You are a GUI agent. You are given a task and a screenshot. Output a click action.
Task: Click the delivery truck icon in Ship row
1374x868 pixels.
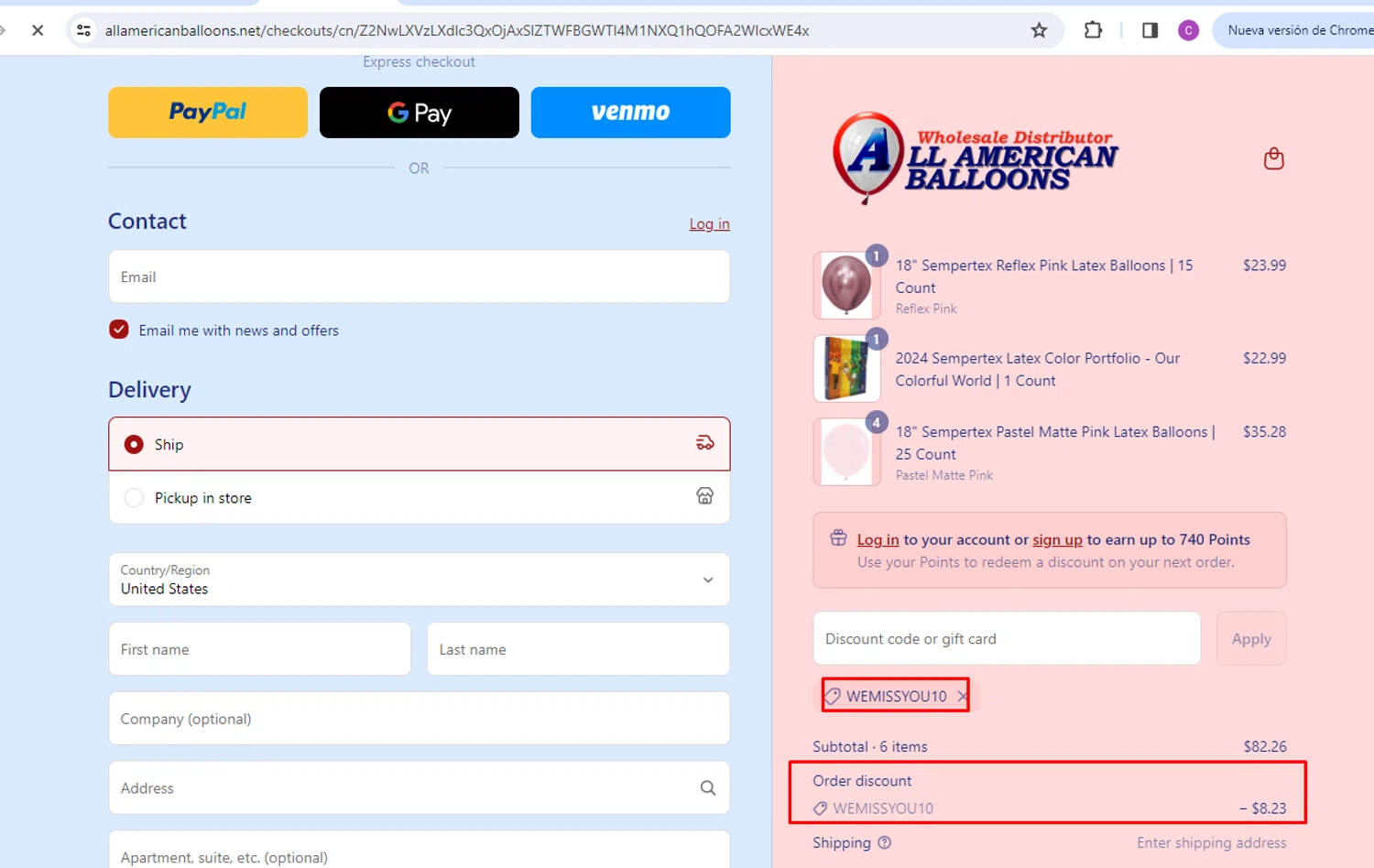(x=704, y=443)
